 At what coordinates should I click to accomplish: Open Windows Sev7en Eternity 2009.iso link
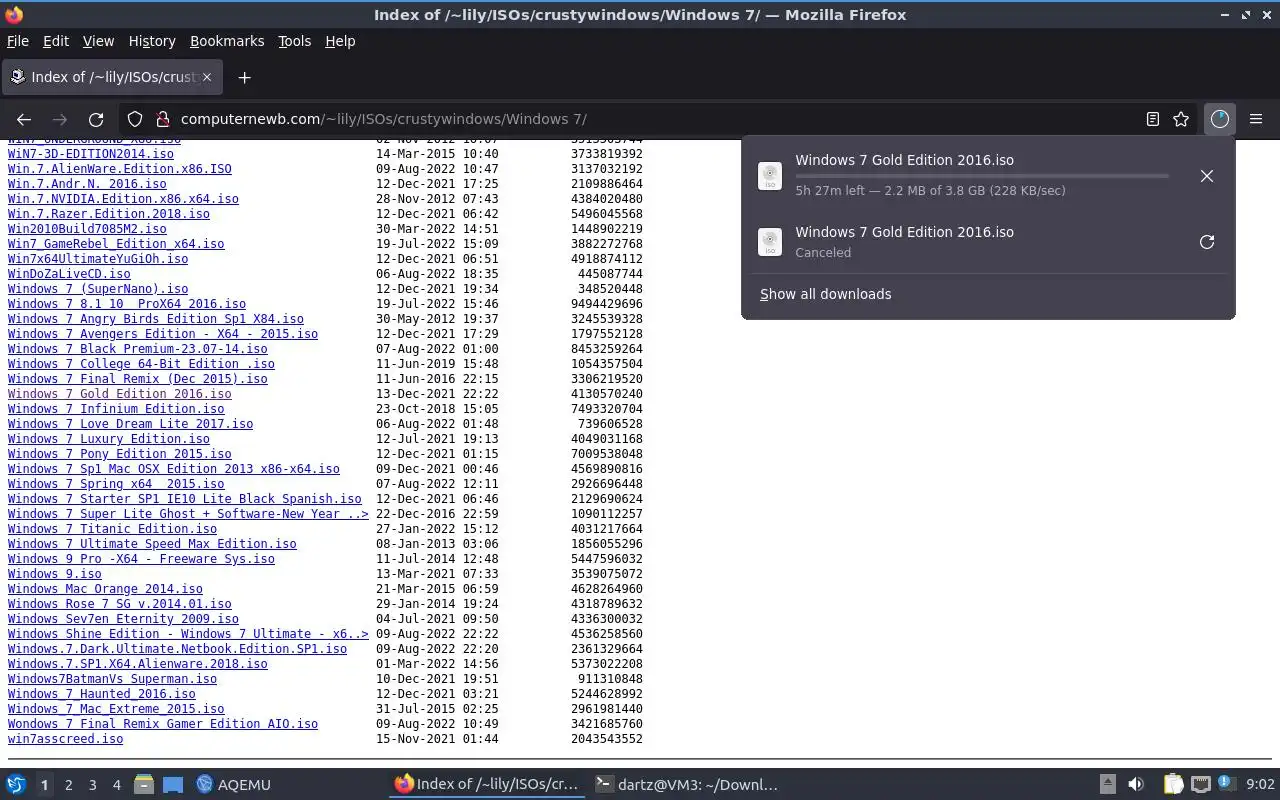pyautogui.click(x=123, y=619)
